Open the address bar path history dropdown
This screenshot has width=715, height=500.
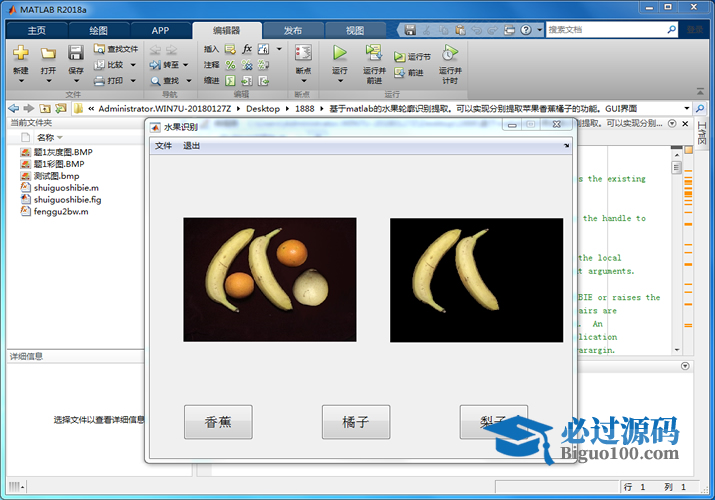[686, 108]
